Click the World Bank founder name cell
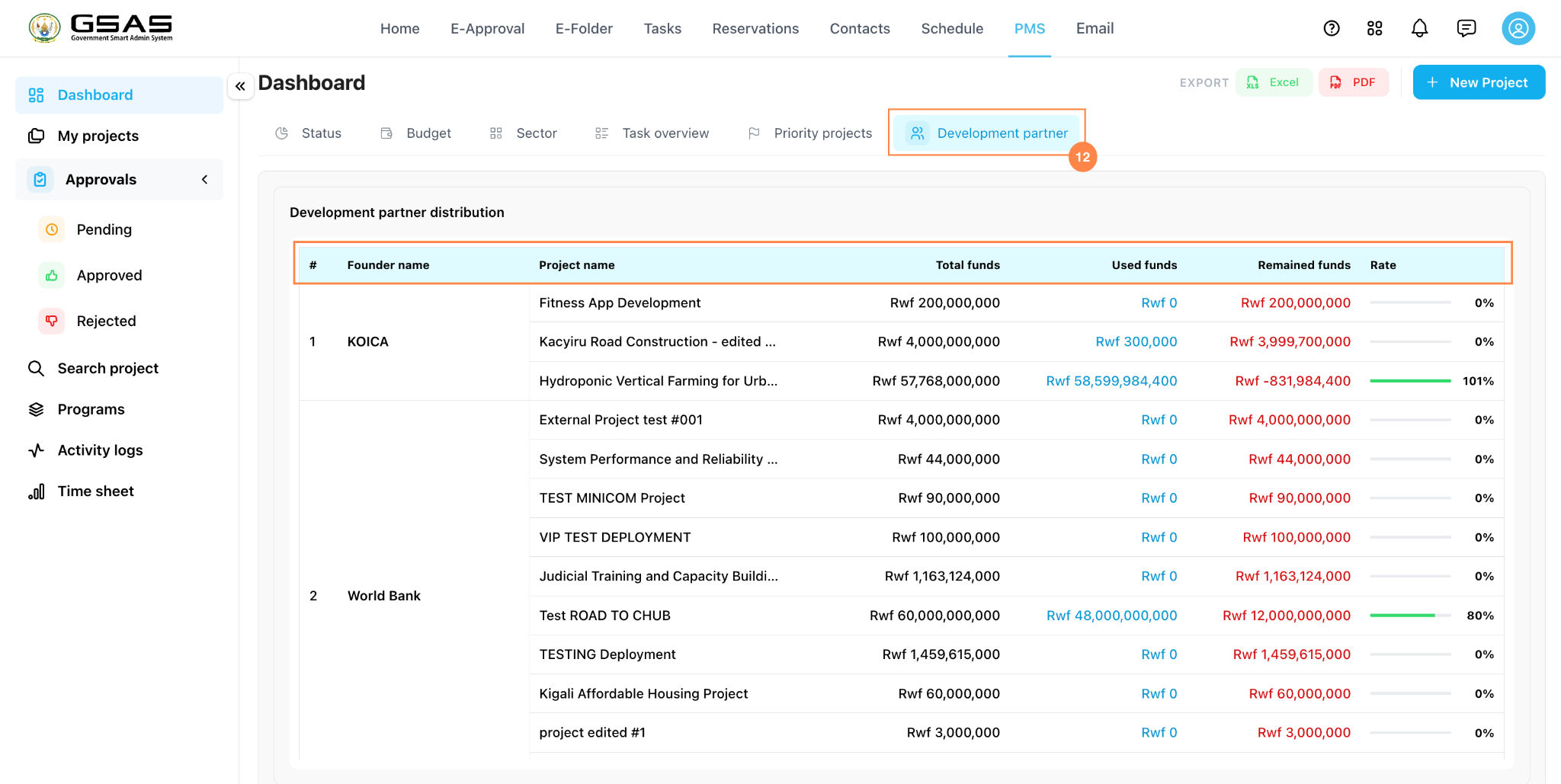The image size is (1561, 784). click(x=384, y=596)
